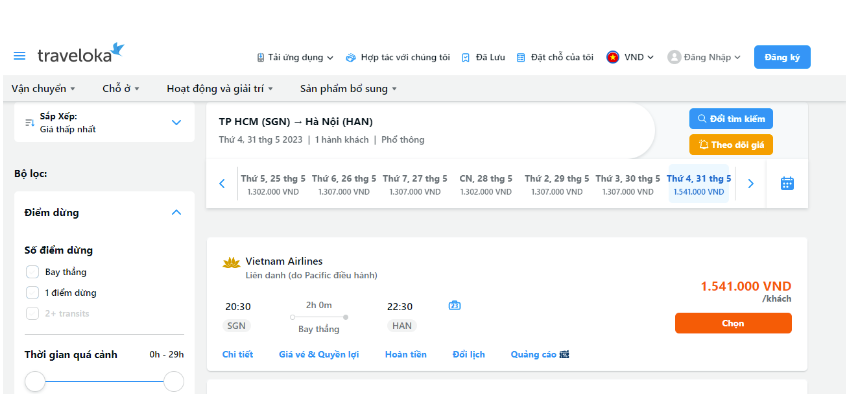Image resolution: width=848 pixels, height=394 pixels.
Task: Click the orange Chọn button
Action: 733,323
